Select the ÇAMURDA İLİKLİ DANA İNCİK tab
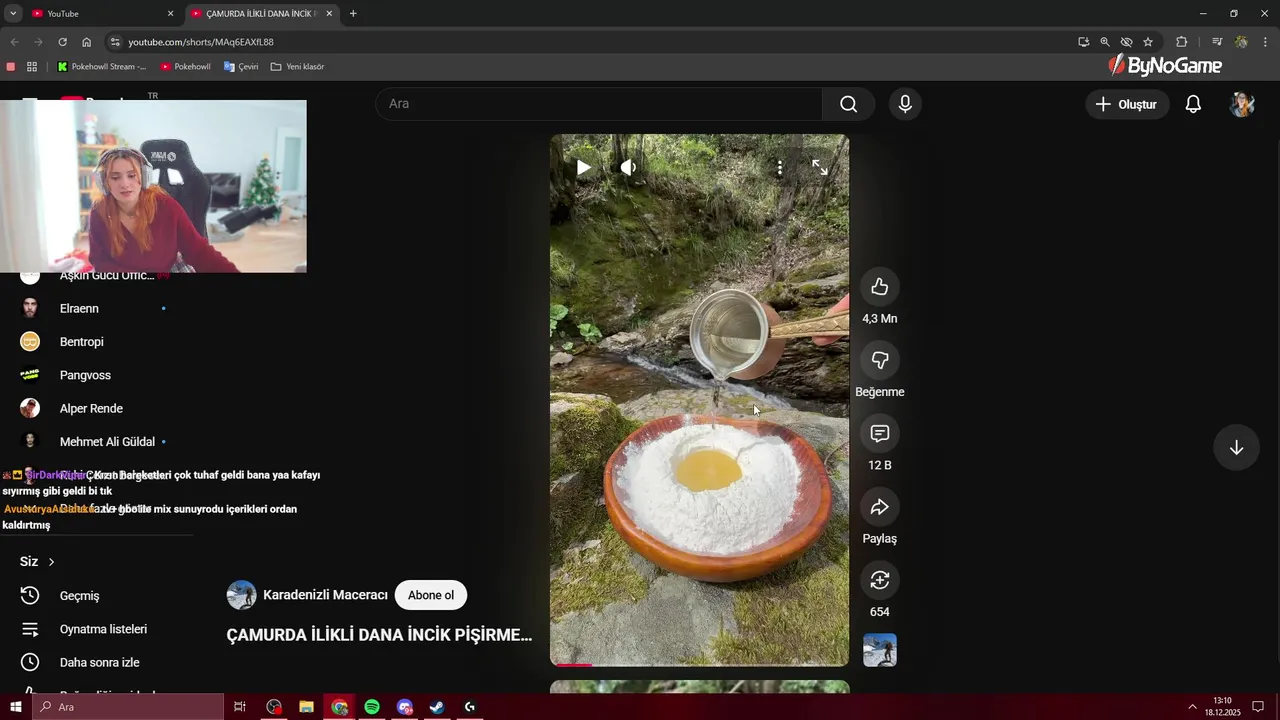Viewport: 1280px width, 720px height. click(260, 14)
